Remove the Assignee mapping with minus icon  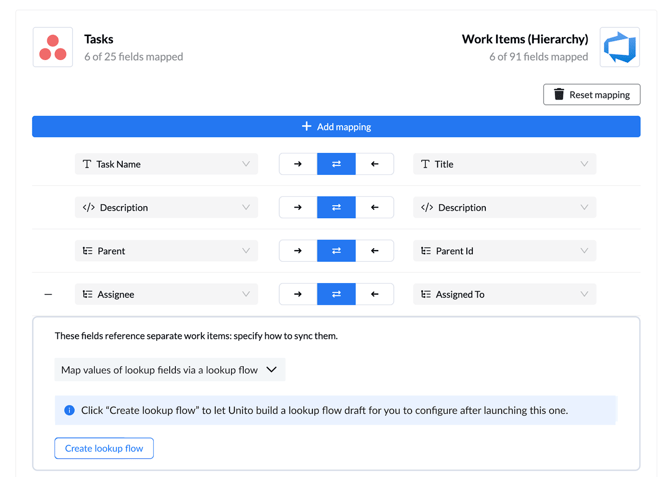48,294
